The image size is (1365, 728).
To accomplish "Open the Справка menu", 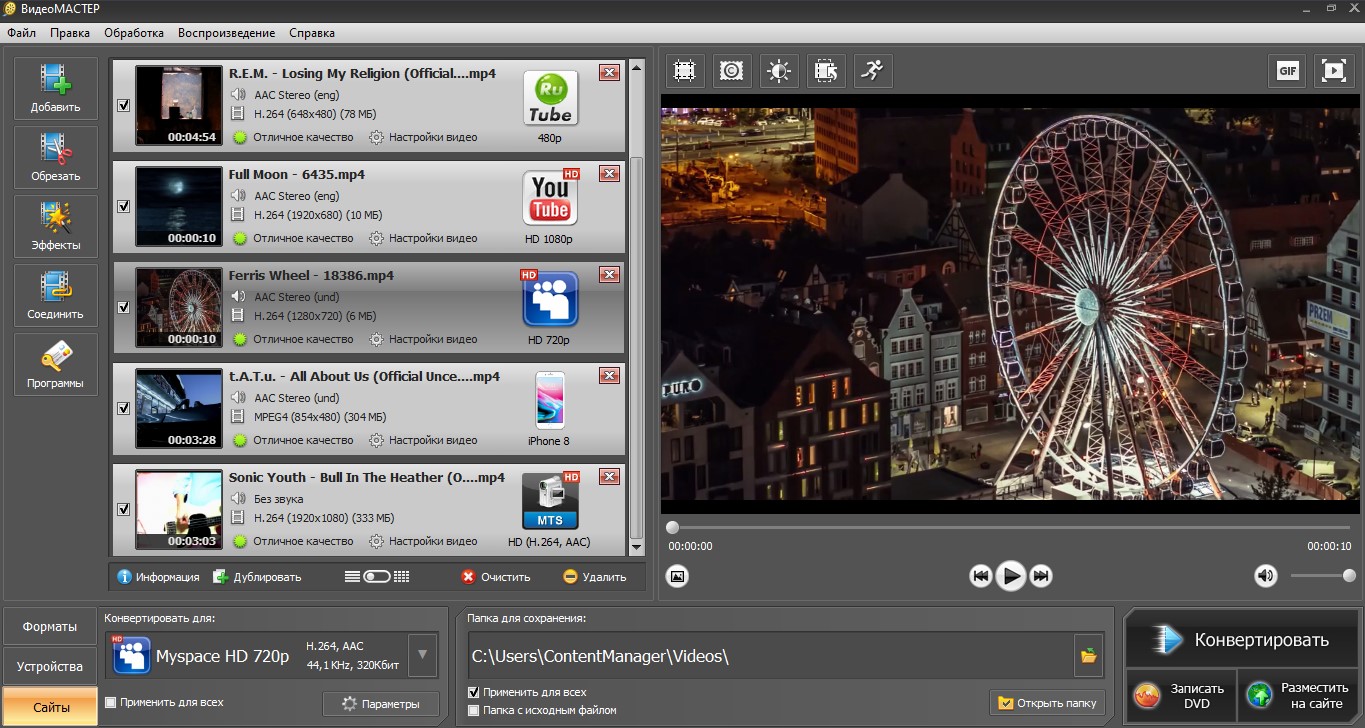I will (x=312, y=33).
